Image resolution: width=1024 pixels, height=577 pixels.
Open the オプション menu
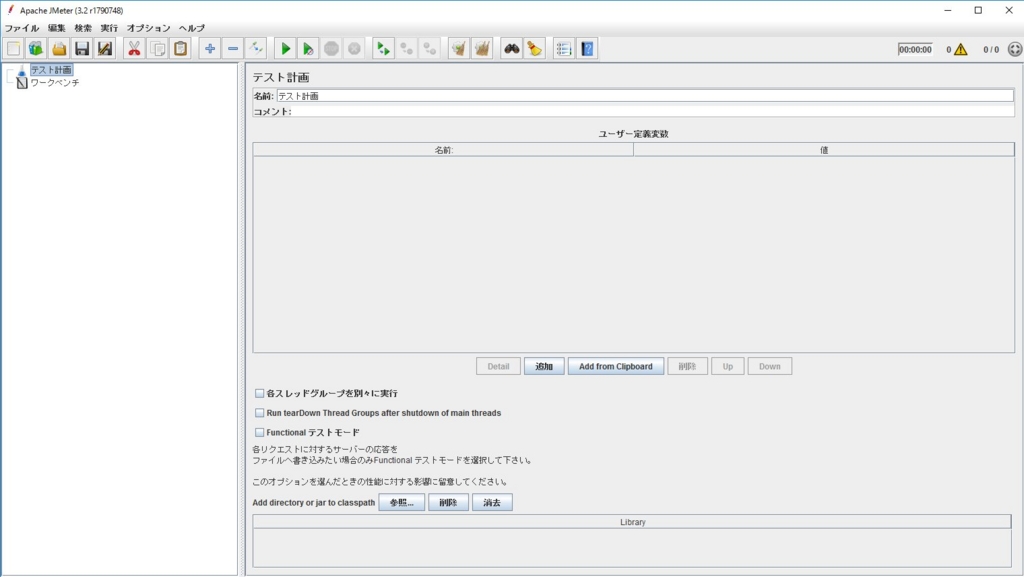click(148, 28)
